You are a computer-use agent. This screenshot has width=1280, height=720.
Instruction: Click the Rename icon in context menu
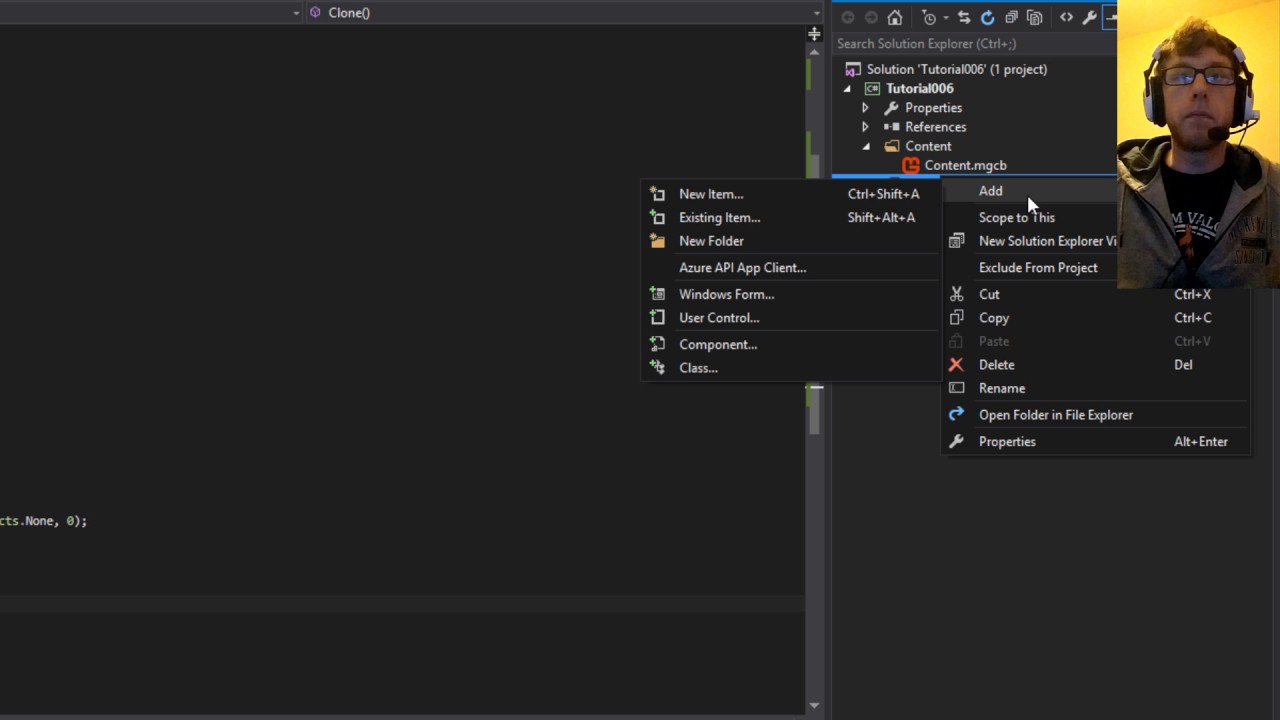[x=956, y=388]
